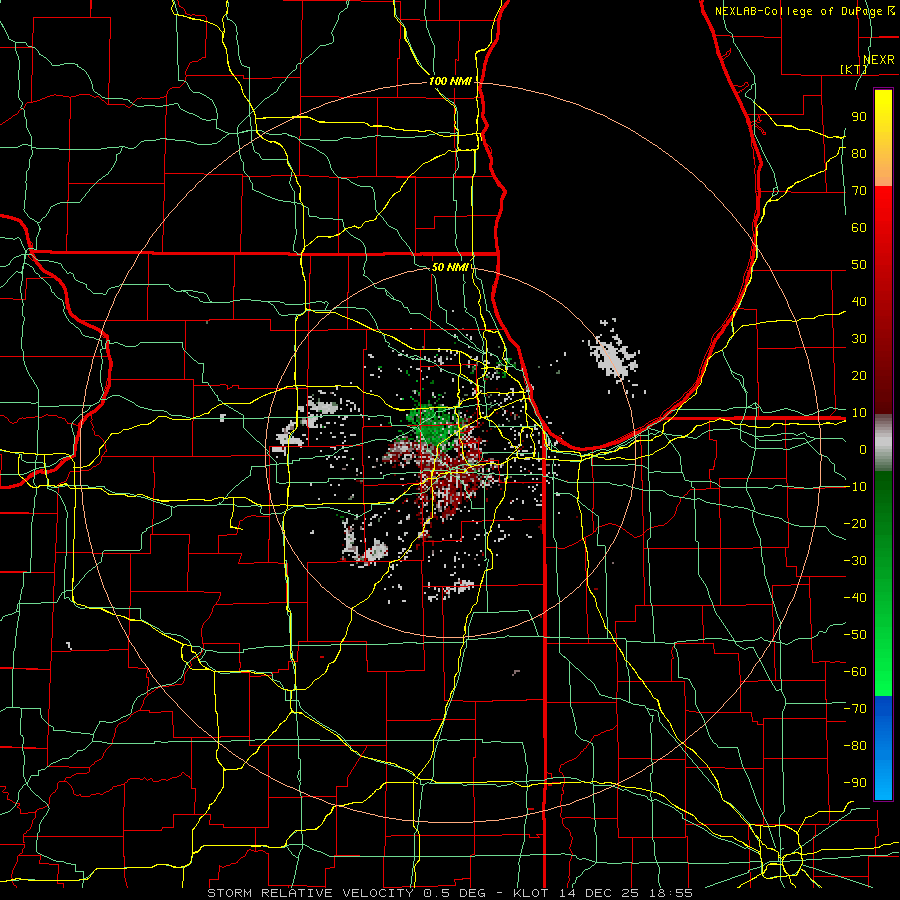Click the 50 value on velocity scale
The image size is (900, 900).
(859, 265)
